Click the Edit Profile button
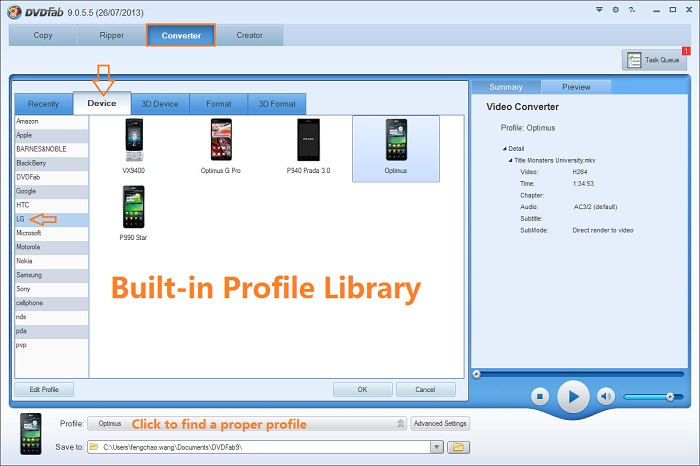Image resolution: width=700 pixels, height=466 pixels. tap(44, 390)
